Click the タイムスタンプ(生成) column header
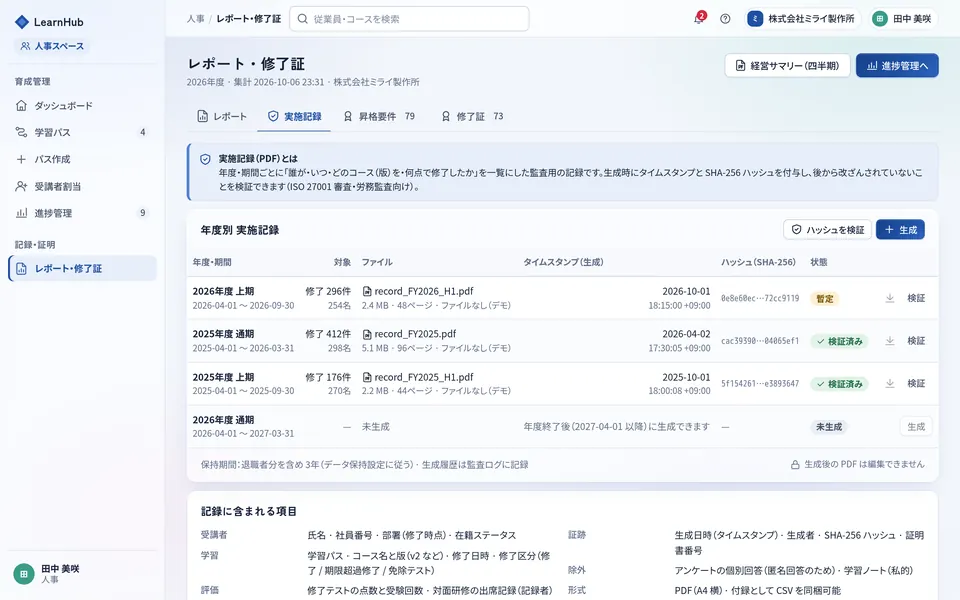The height and width of the screenshot is (600, 960). pos(563,262)
